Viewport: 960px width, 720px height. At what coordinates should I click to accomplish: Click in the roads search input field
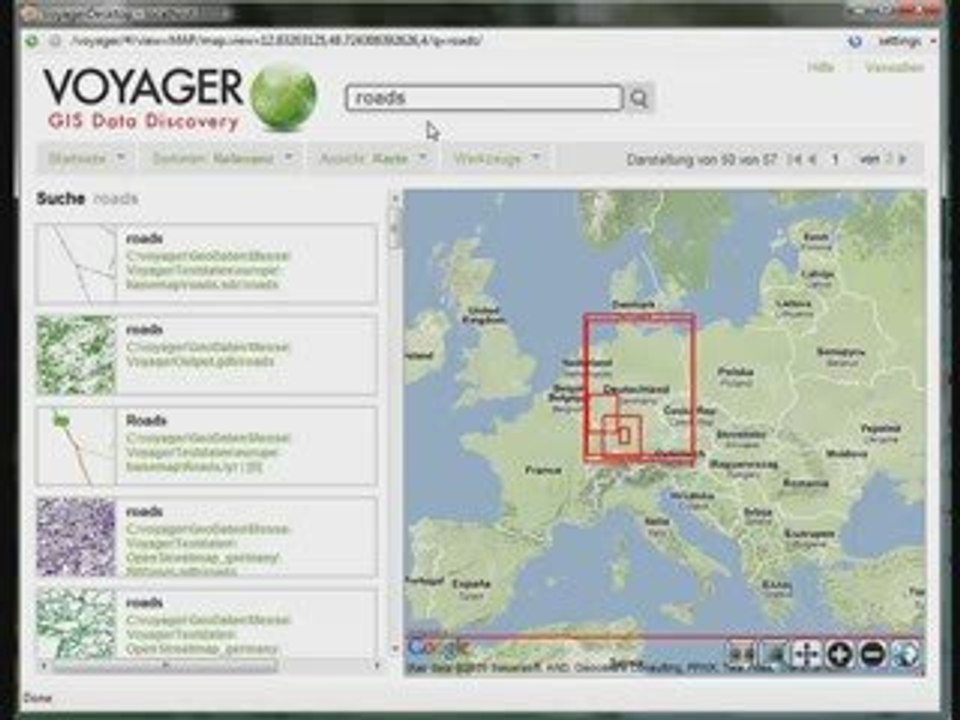point(484,98)
